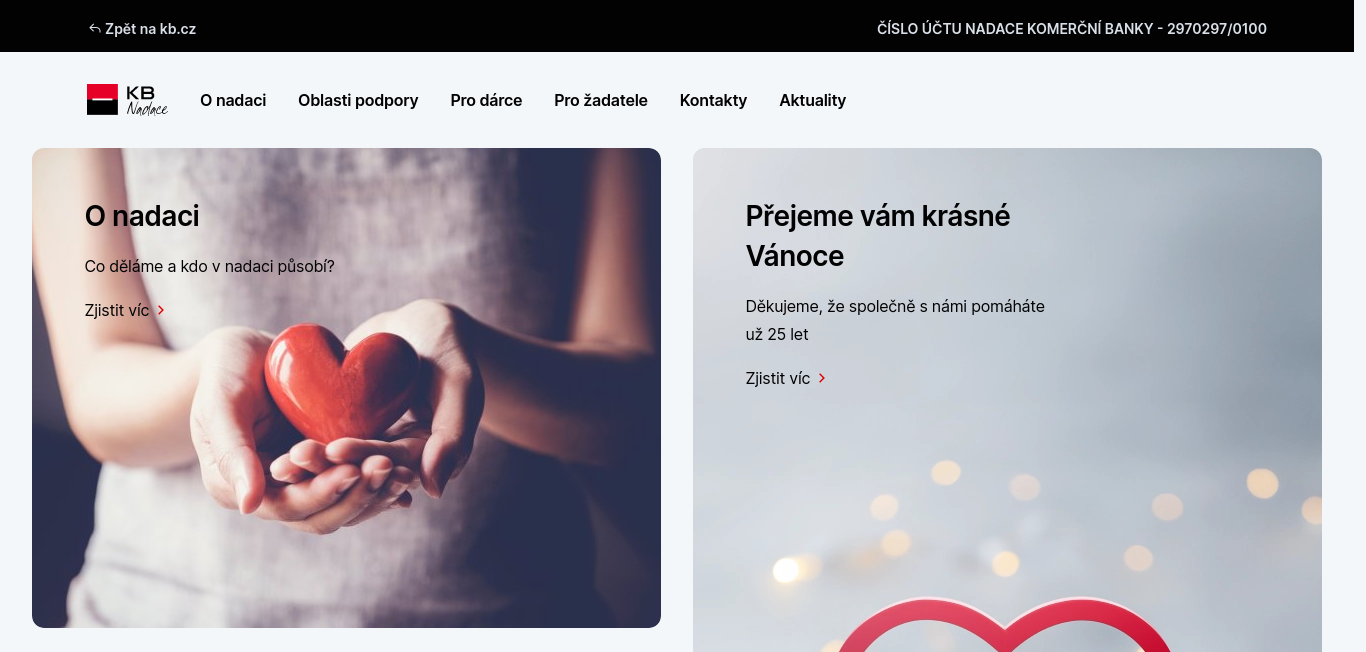Click the foundation account number text

click(1072, 28)
